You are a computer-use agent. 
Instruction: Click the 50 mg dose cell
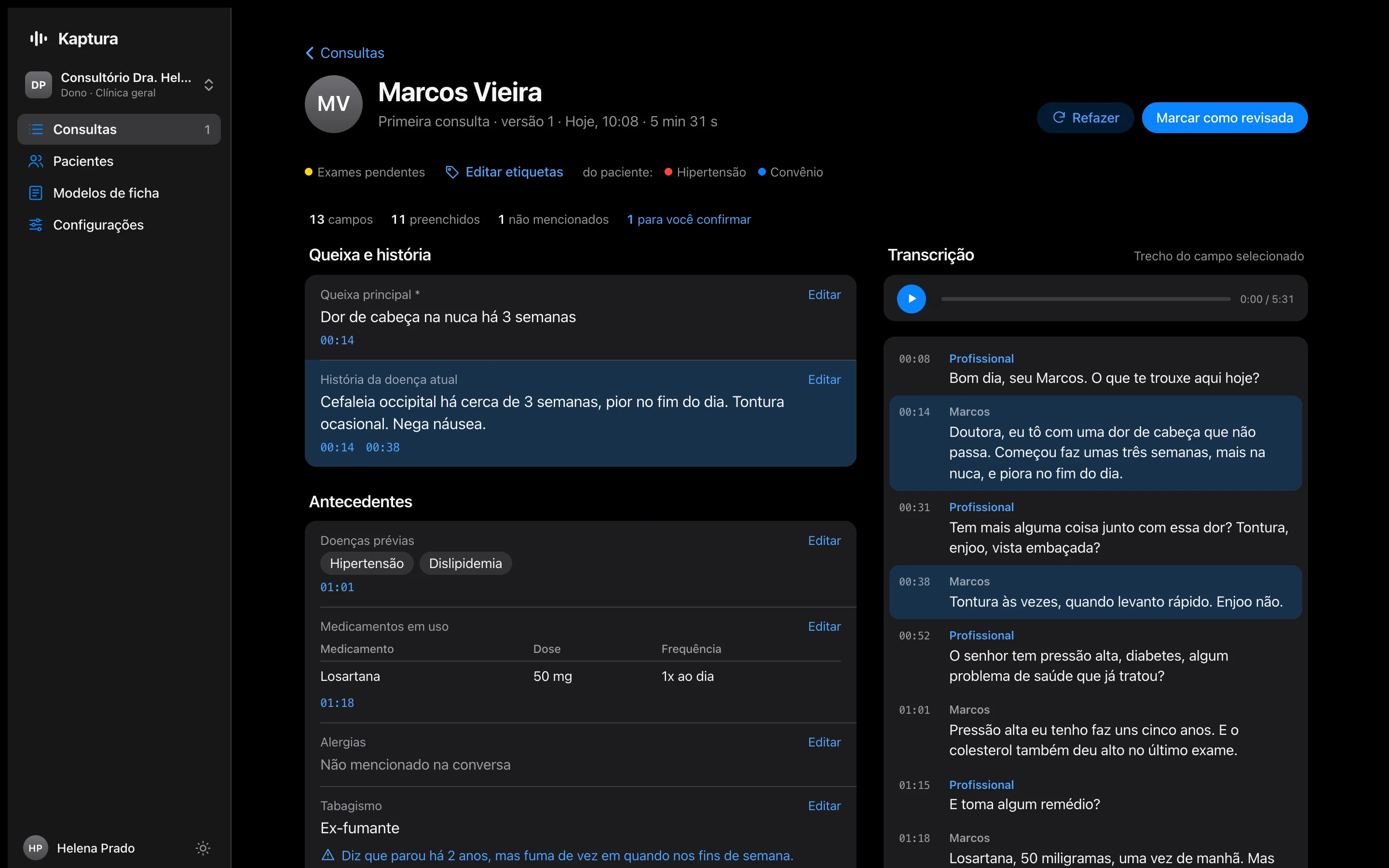(553, 676)
